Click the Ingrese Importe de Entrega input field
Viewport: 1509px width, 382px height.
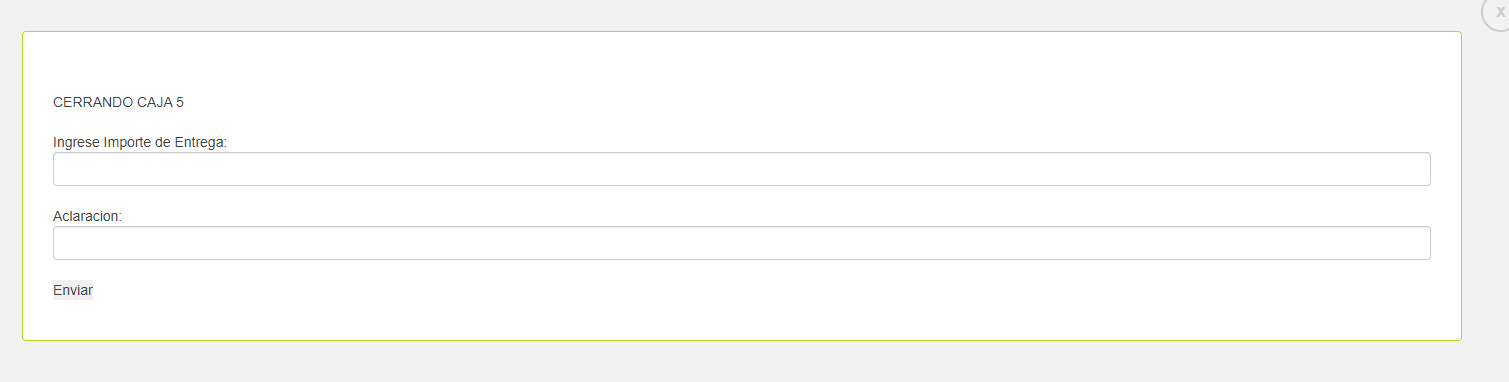tap(741, 169)
